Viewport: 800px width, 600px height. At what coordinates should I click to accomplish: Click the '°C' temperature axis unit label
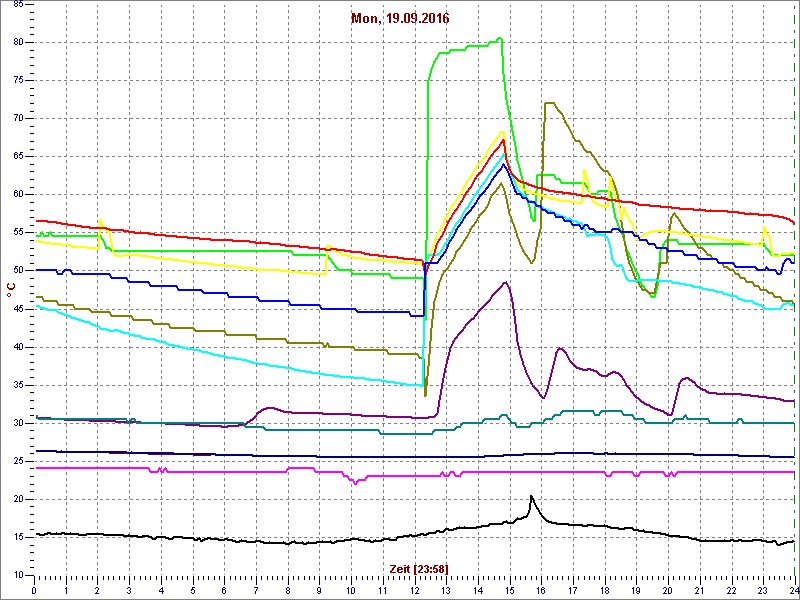(x=11, y=290)
